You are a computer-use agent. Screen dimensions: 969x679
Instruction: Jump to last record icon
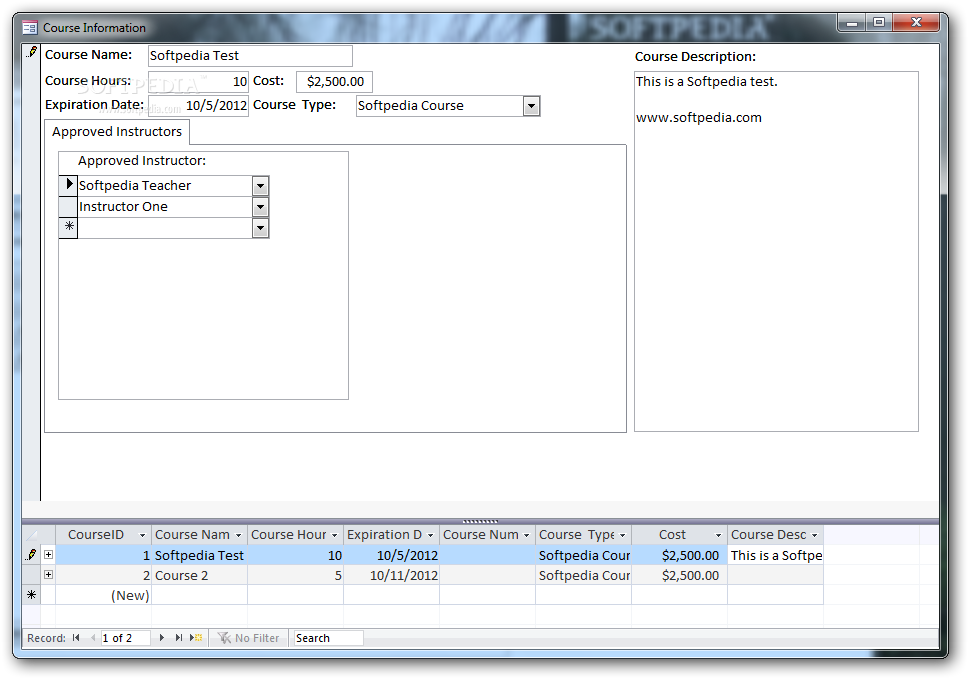(x=179, y=638)
